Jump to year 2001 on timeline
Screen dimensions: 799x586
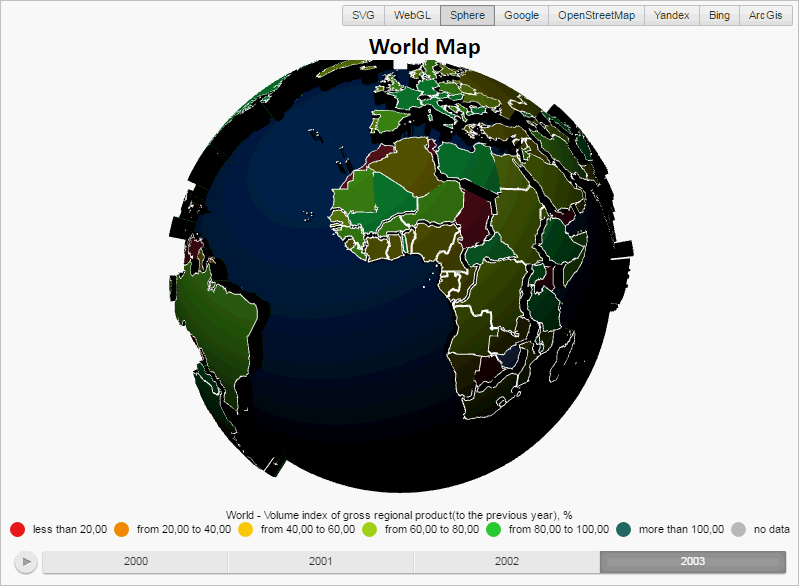coord(321,562)
